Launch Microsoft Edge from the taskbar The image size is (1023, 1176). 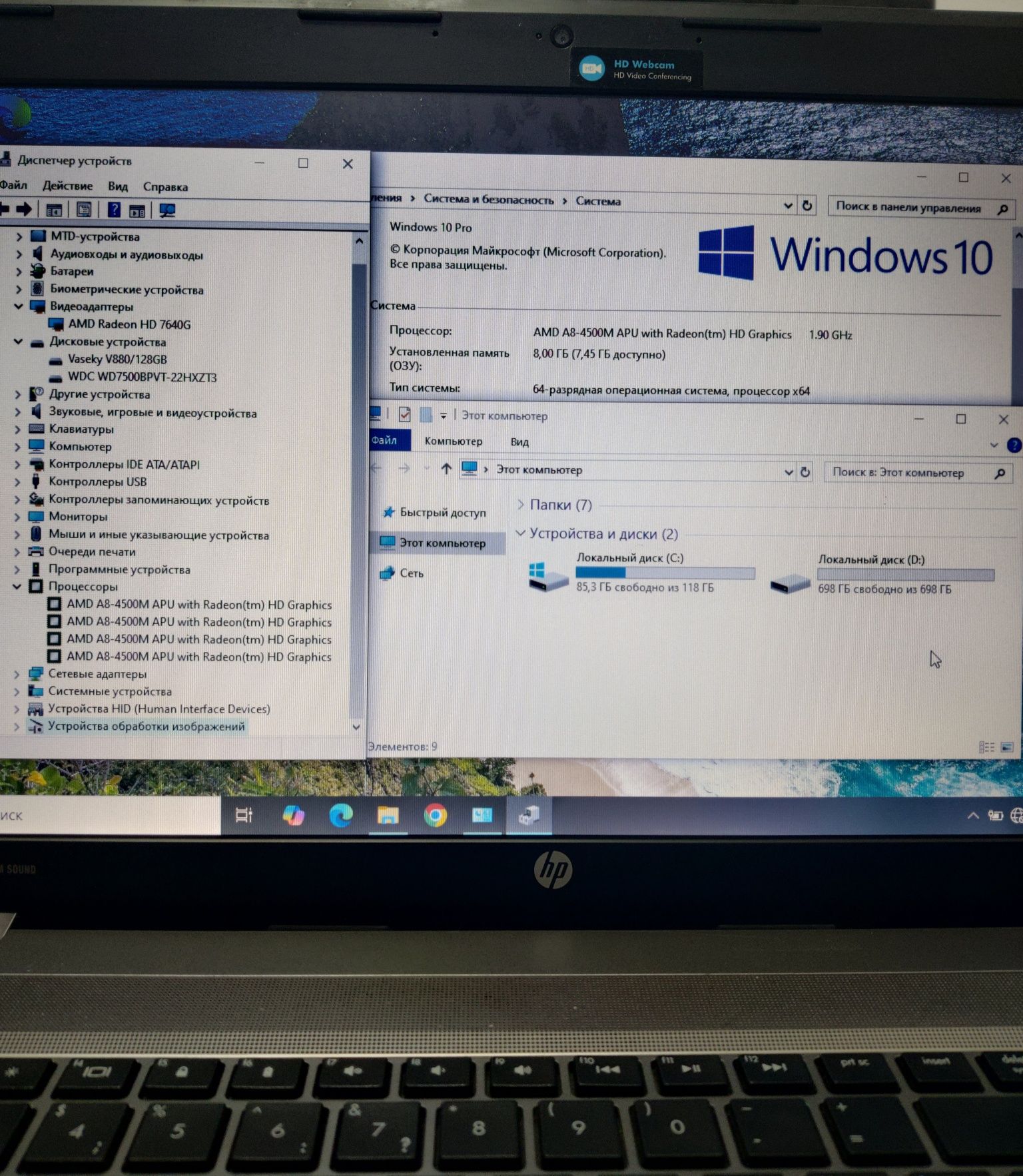pyautogui.click(x=341, y=815)
